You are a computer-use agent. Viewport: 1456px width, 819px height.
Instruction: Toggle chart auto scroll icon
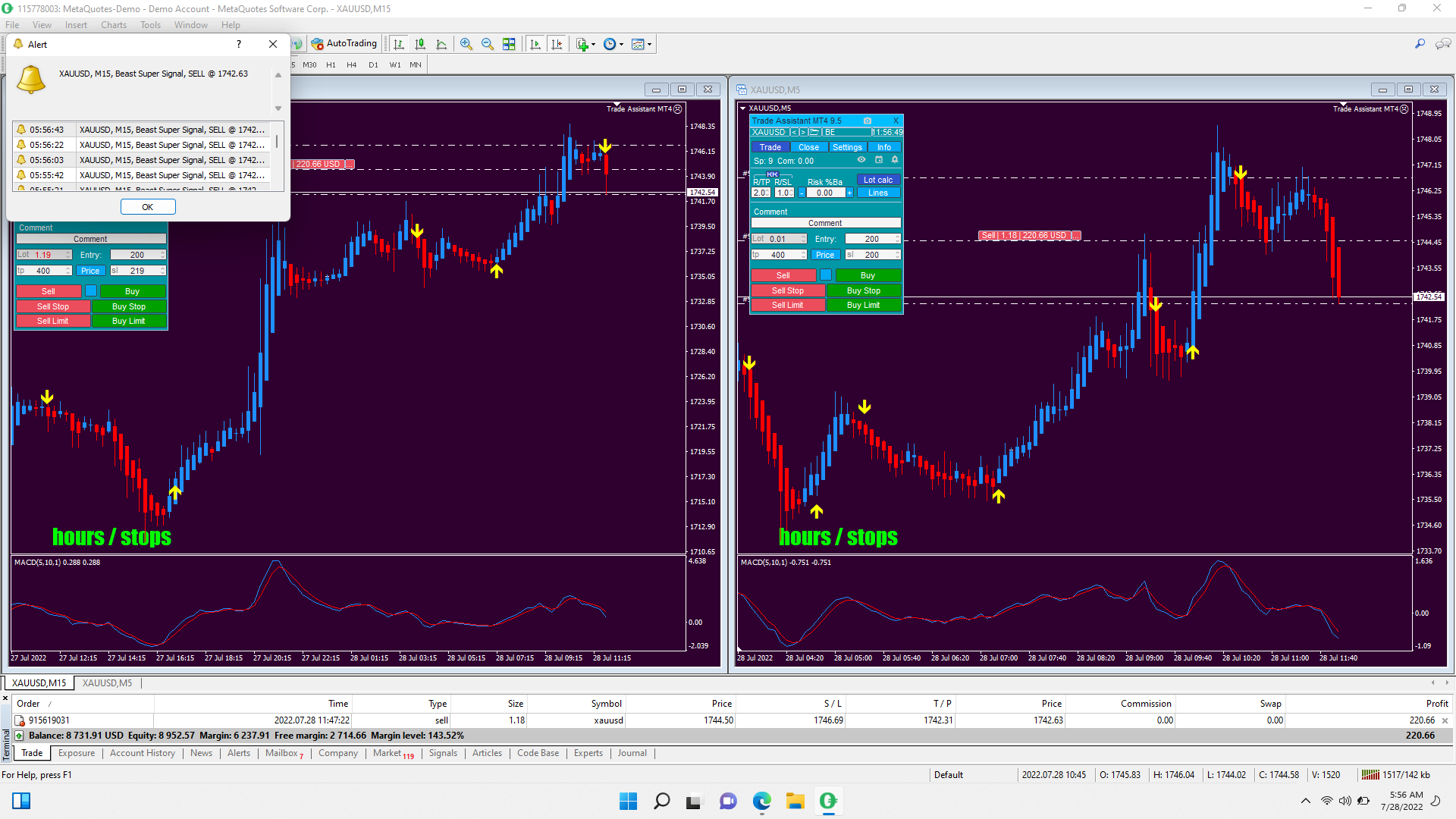(x=535, y=44)
